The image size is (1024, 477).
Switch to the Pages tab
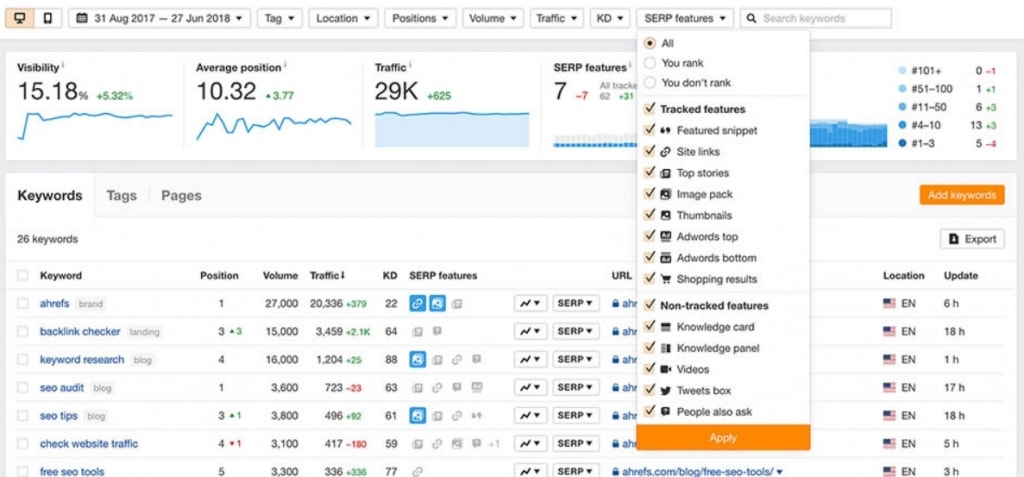(x=181, y=195)
